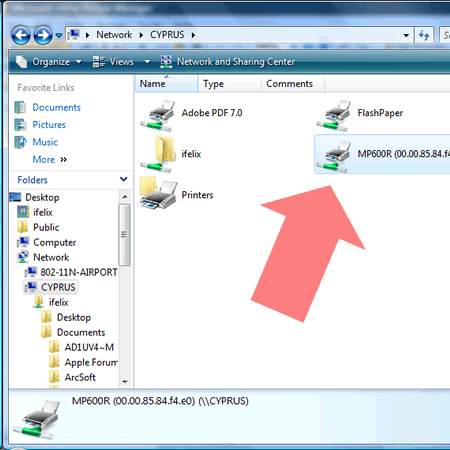Select the FlashPaper printer icon

coord(334,116)
